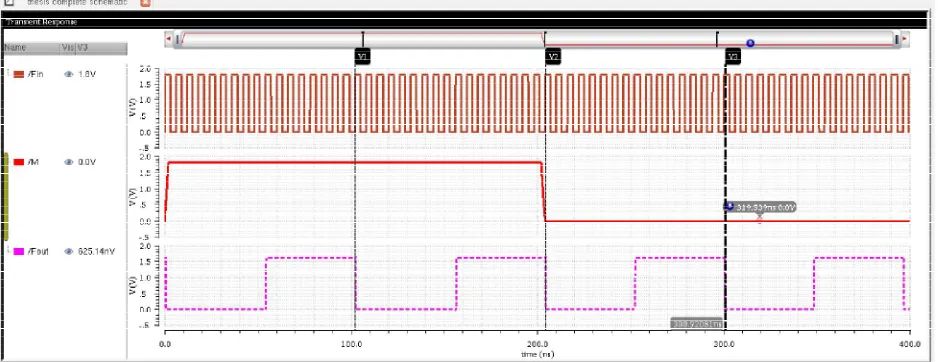
Task: Click the blue point marker dot in overview bar
Action: pyautogui.click(x=750, y=43)
